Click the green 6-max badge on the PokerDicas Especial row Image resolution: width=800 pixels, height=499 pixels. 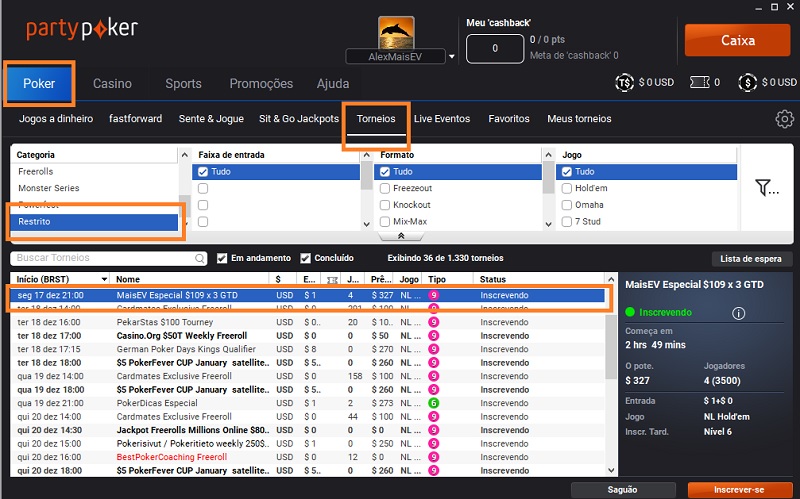433,403
